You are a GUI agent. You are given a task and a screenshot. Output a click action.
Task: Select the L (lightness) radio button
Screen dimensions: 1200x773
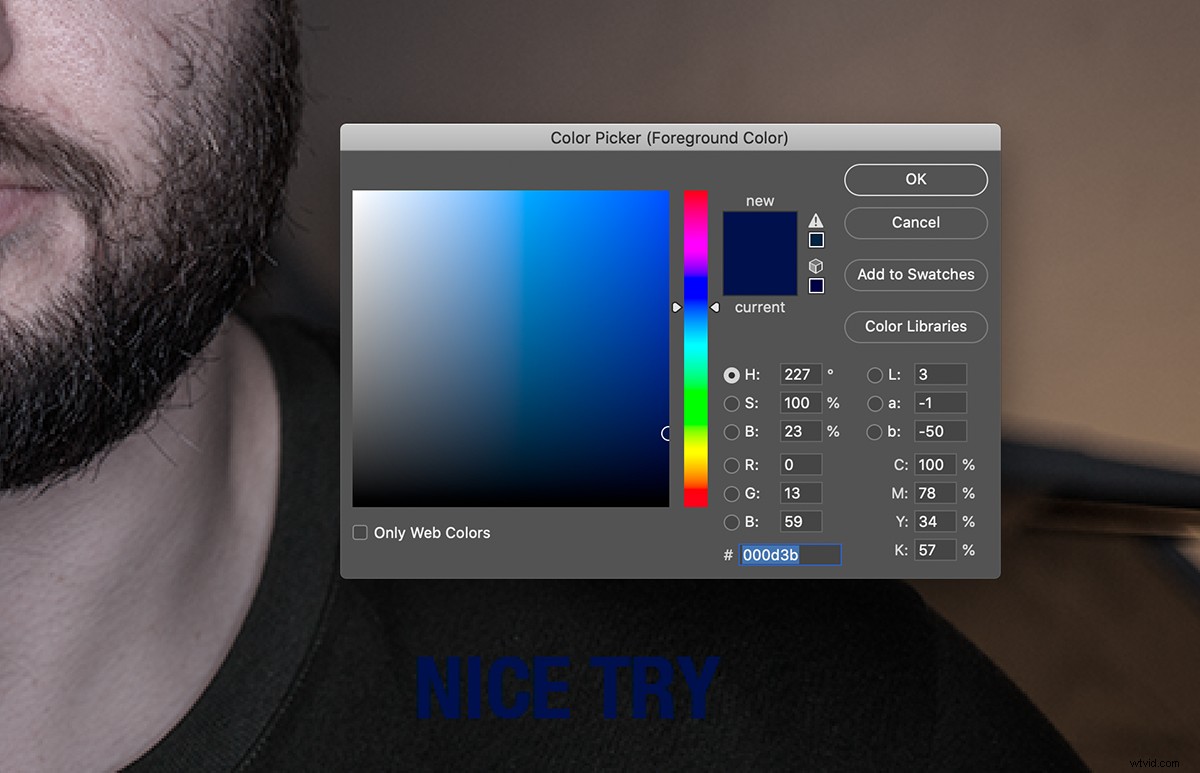[x=875, y=374]
